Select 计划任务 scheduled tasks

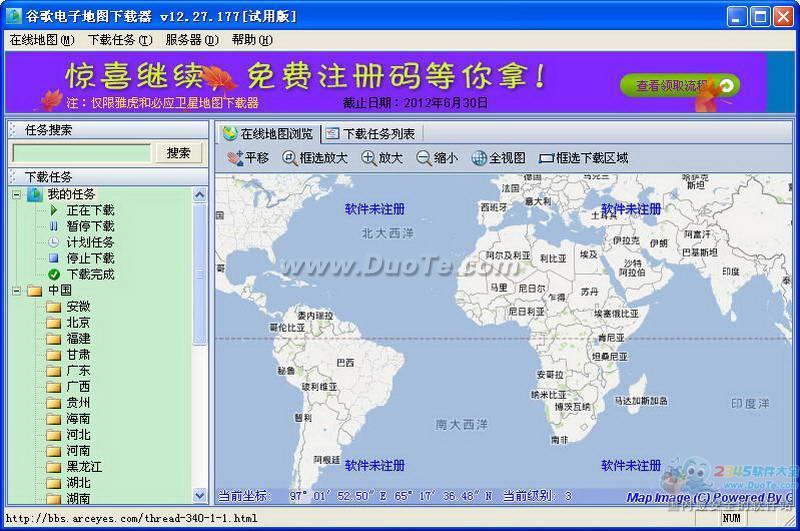click(90, 242)
